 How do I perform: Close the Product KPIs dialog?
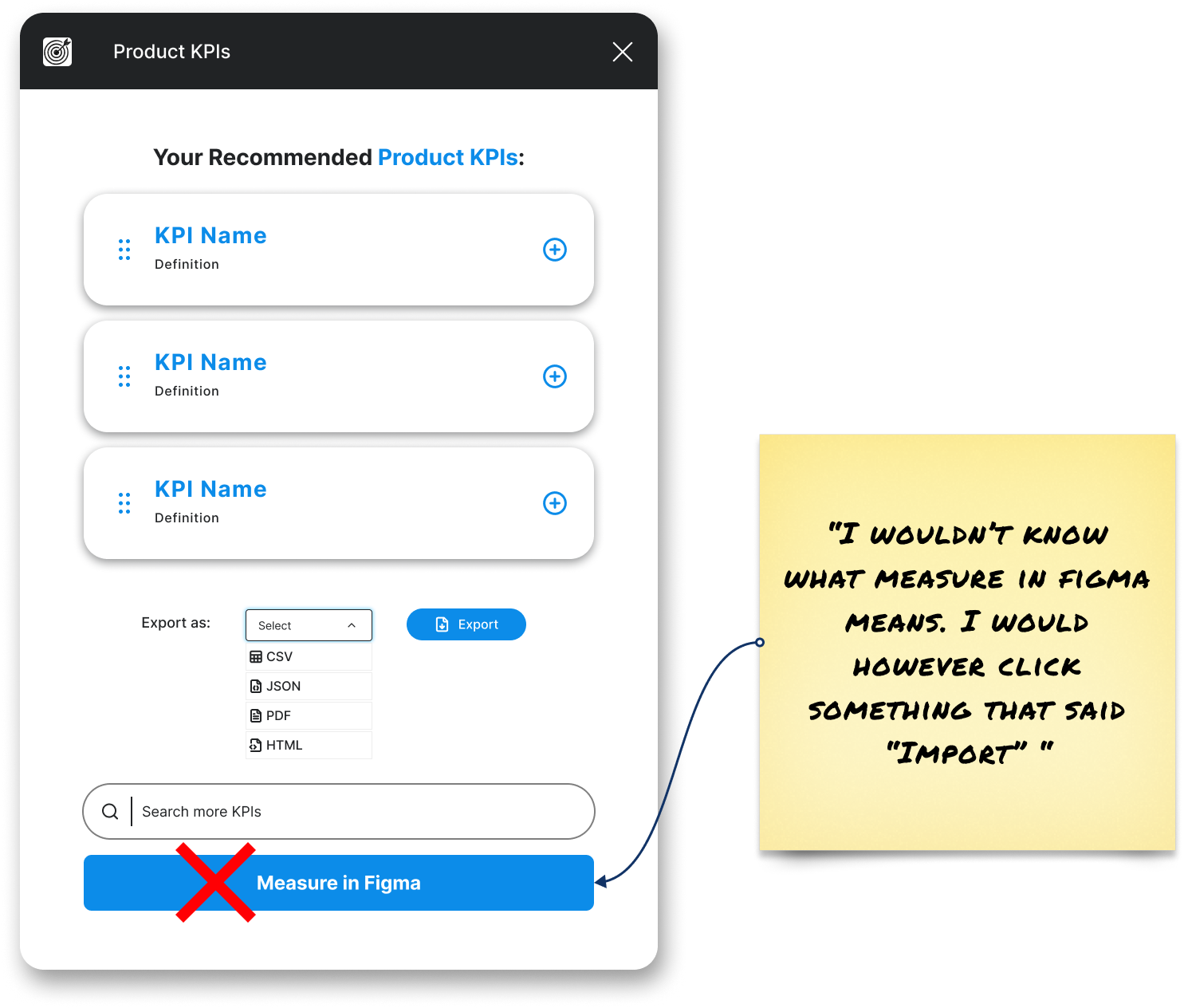[x=623, y=52]
